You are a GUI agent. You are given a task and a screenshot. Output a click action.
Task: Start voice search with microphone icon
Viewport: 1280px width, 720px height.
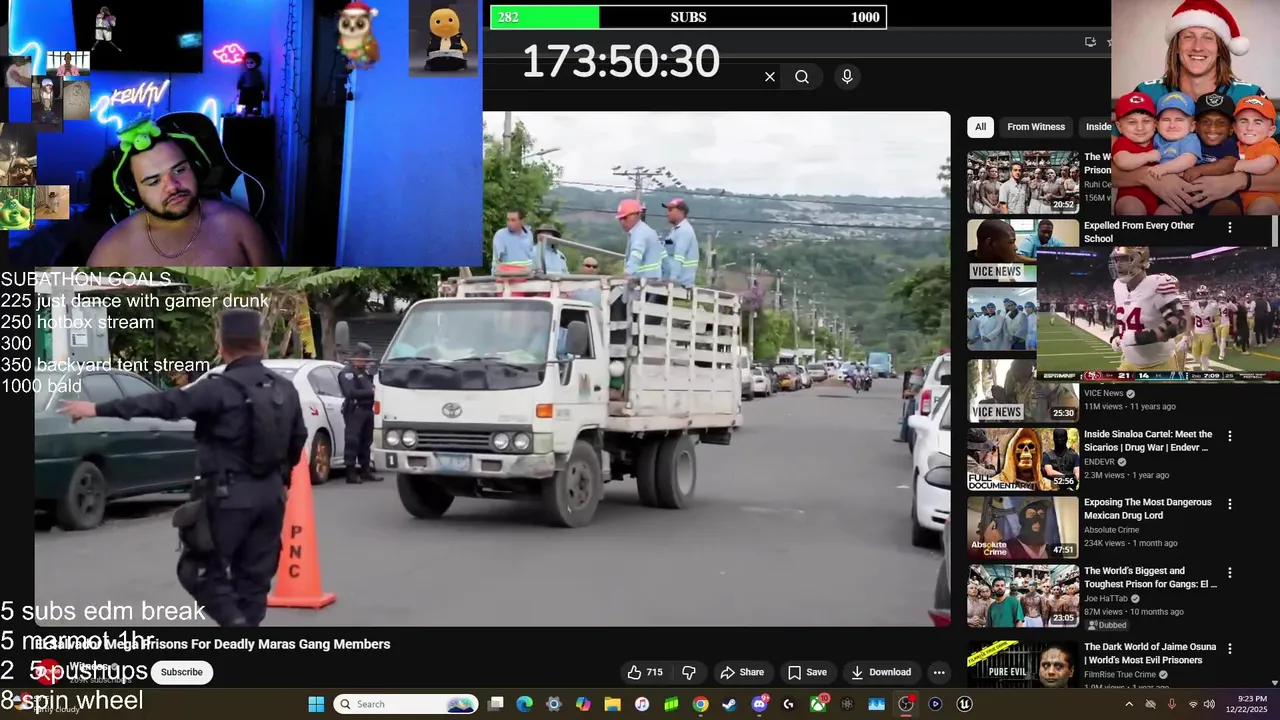847,77
